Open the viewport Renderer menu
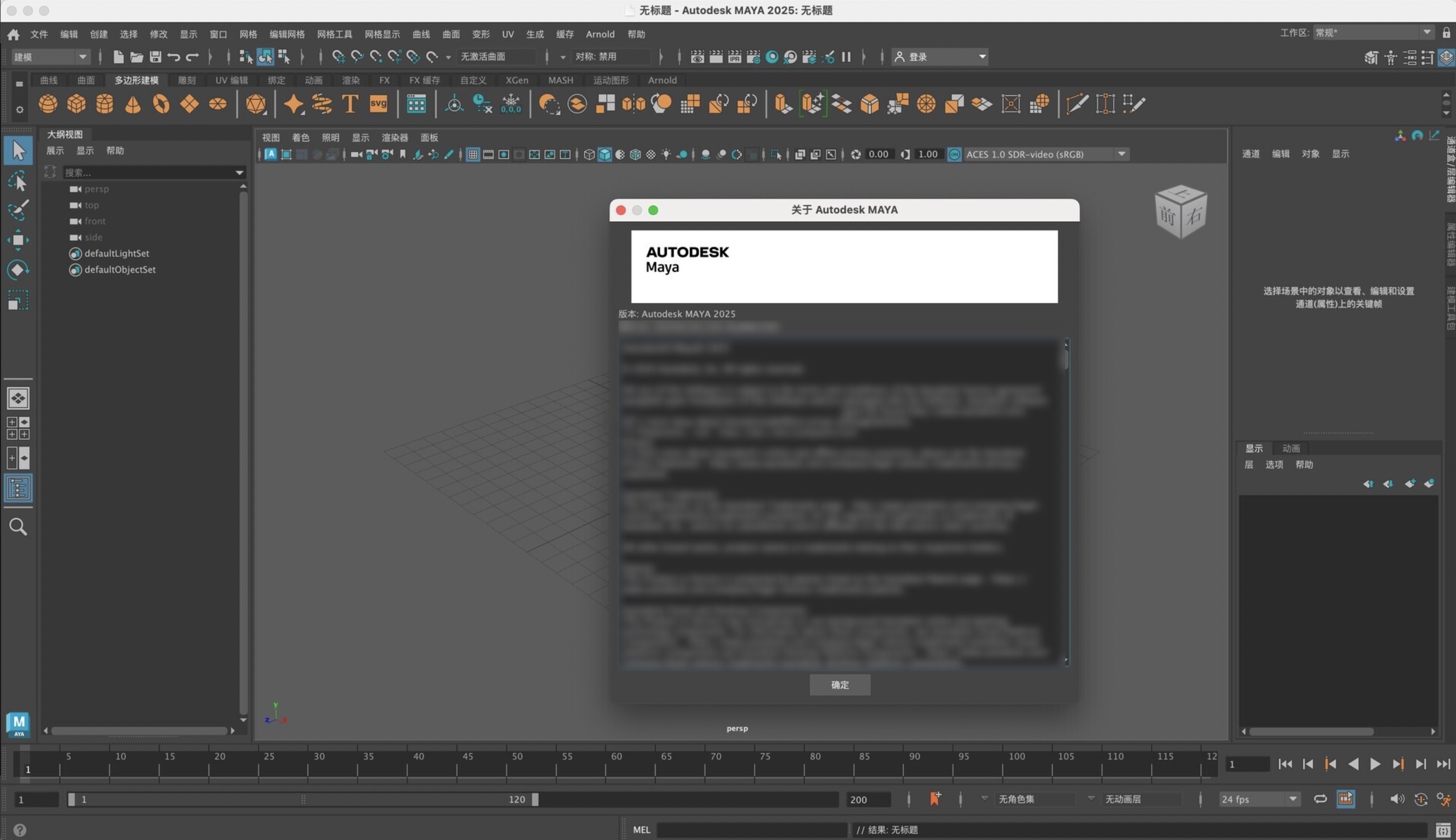This screenshot has width=1456, height=840. coord(395,138)
